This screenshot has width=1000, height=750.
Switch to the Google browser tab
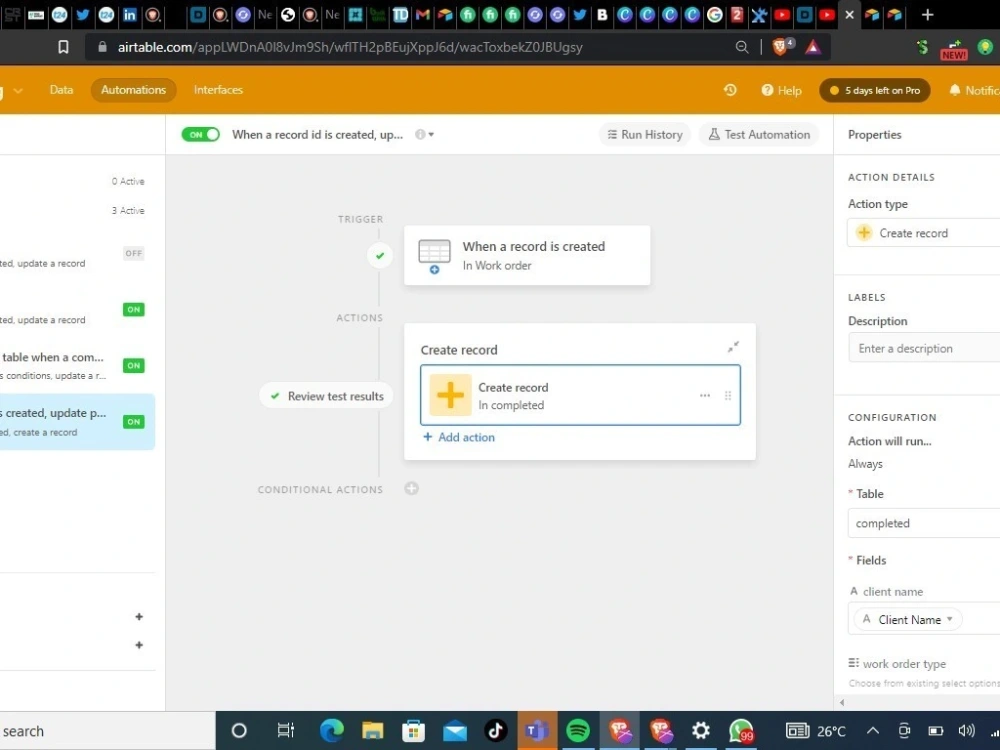pyautogui.click(x=714, y=15)
